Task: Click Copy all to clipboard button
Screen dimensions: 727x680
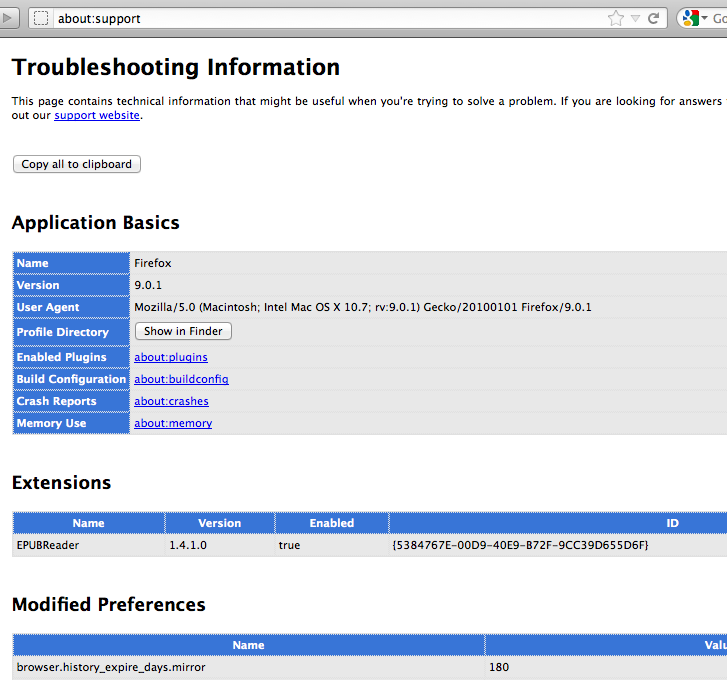Action: tap(77, 164)
